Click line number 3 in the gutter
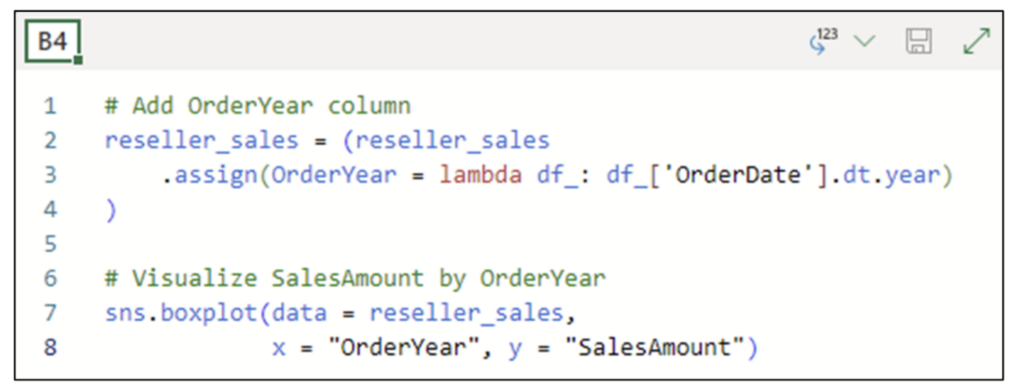1024x387 pixels. 50,175
